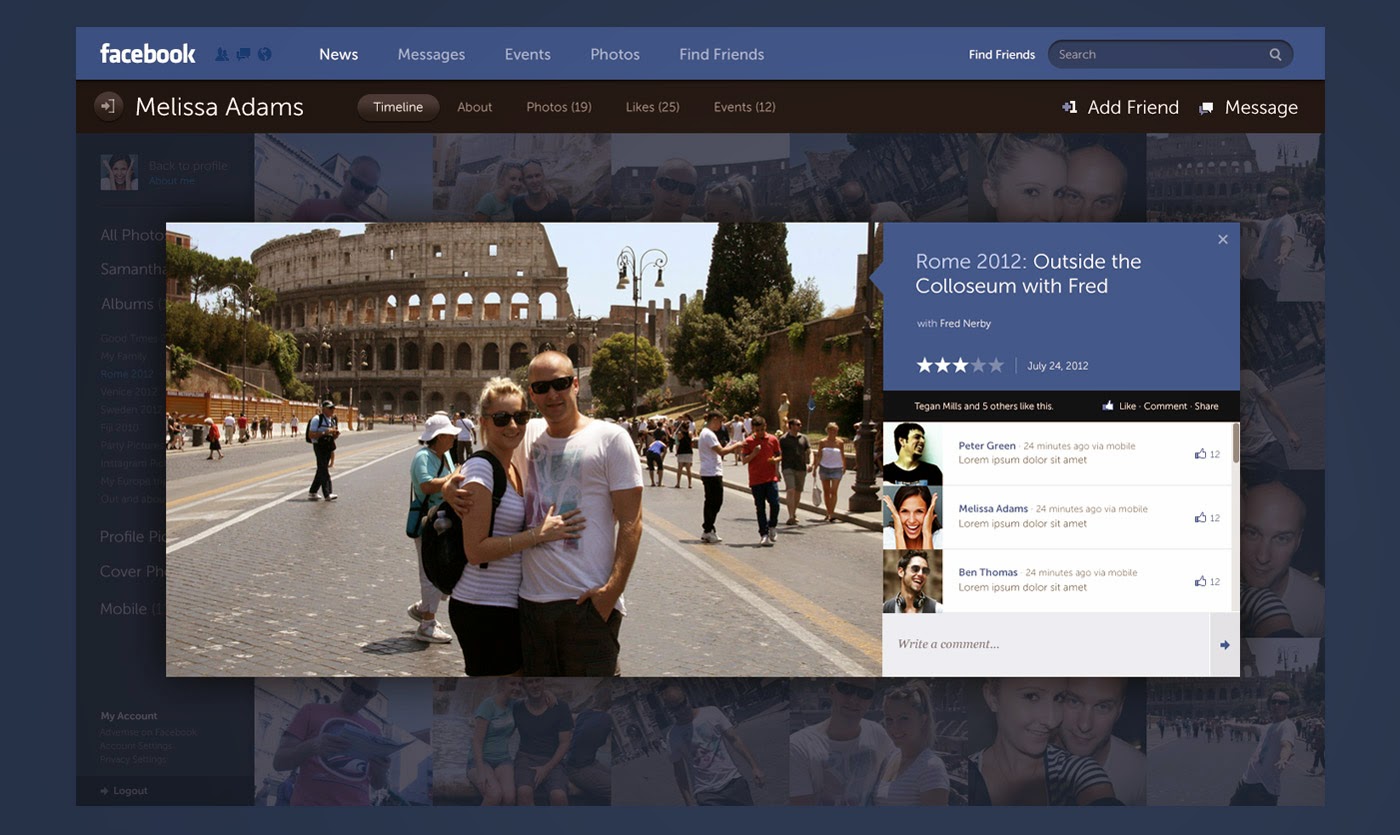
Task: Open the tagged Fred Nerby link
Action: pyautogui.click(x=965, y=324)
